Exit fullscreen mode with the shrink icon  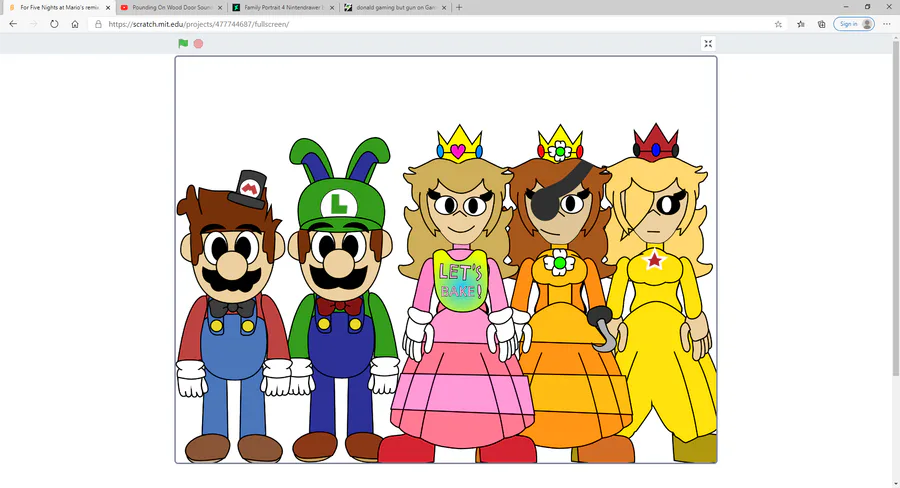(708, 44)
